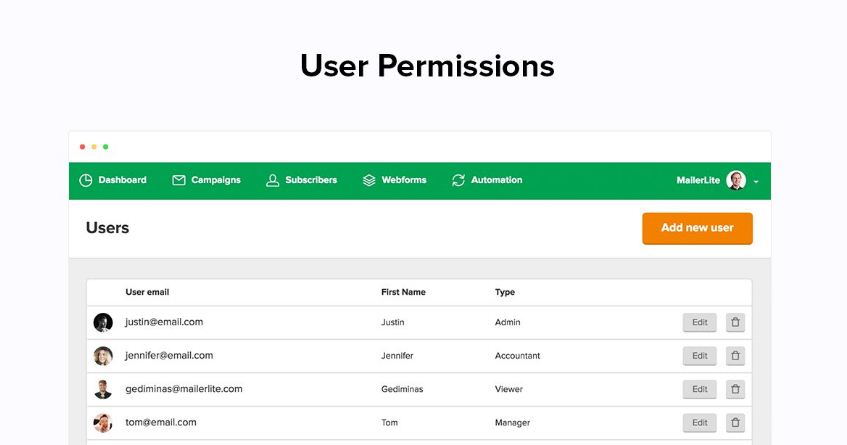This screenshot has width=847, height=445.
Task: Click the User email column header
Action: 147,292
